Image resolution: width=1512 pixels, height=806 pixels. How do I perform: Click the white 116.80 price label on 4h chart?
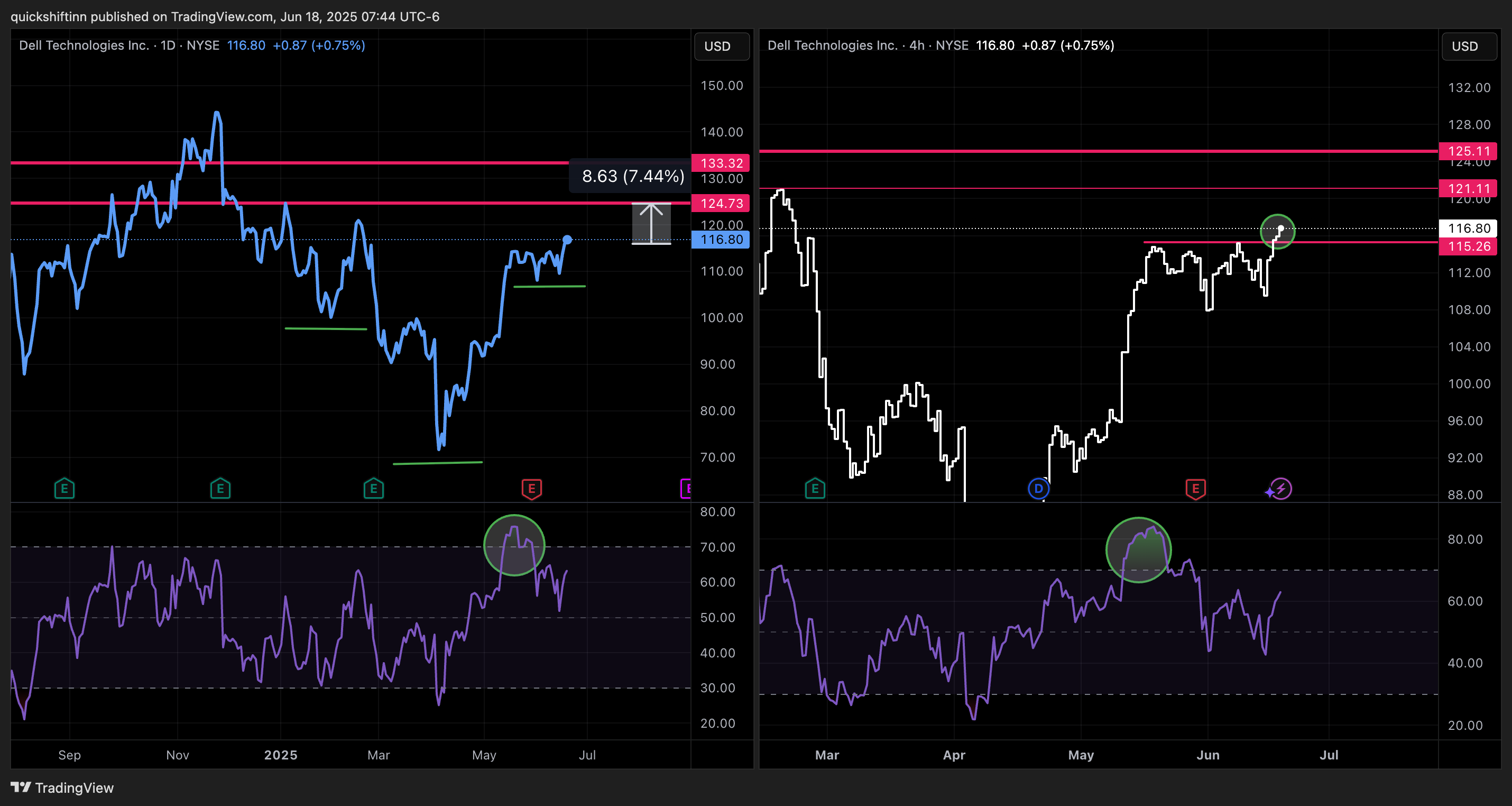click(x=1468, y=228)
